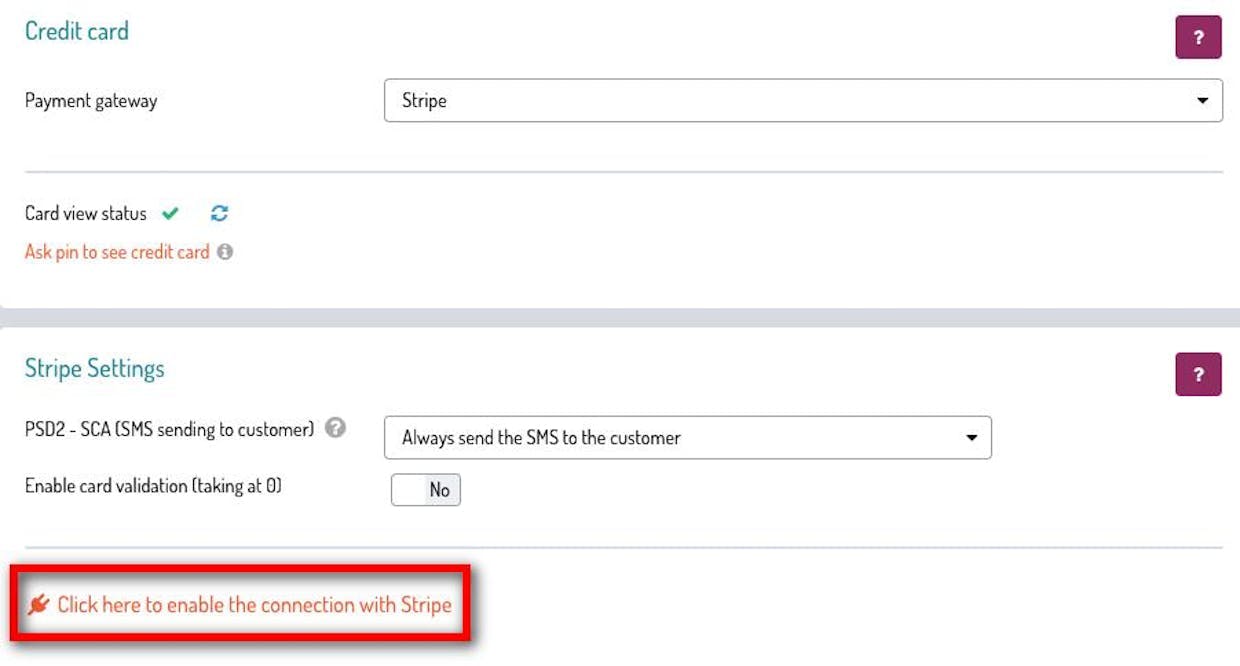Toggle Enable card validation switch
1240x666 pixels.
pyautogui.click(x=426, y=490)
